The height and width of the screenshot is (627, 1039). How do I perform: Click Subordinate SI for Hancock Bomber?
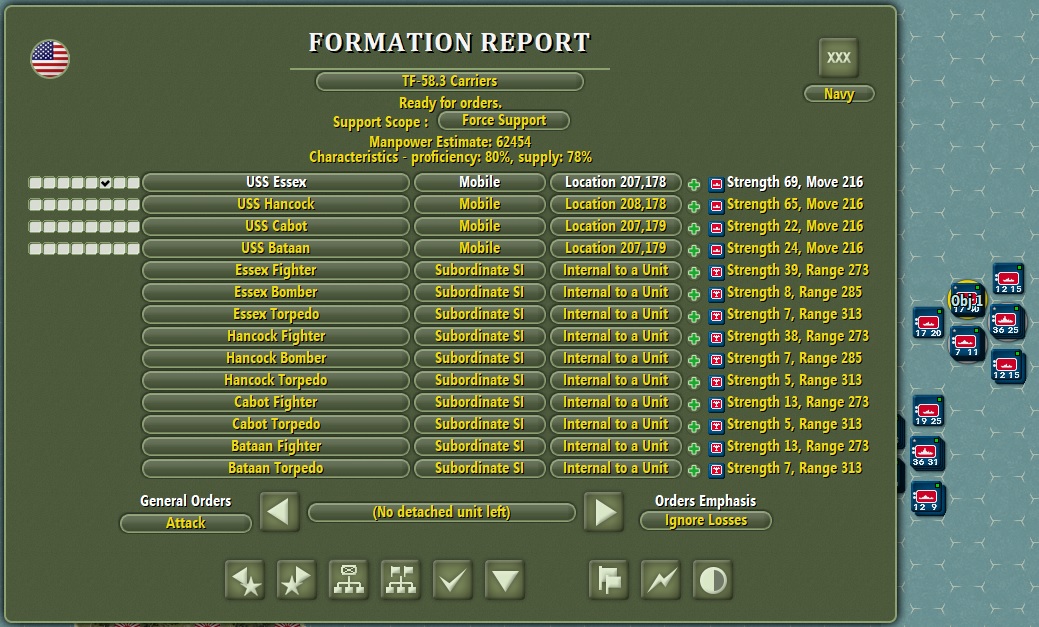pyautogui.click(x=480, y=358)
